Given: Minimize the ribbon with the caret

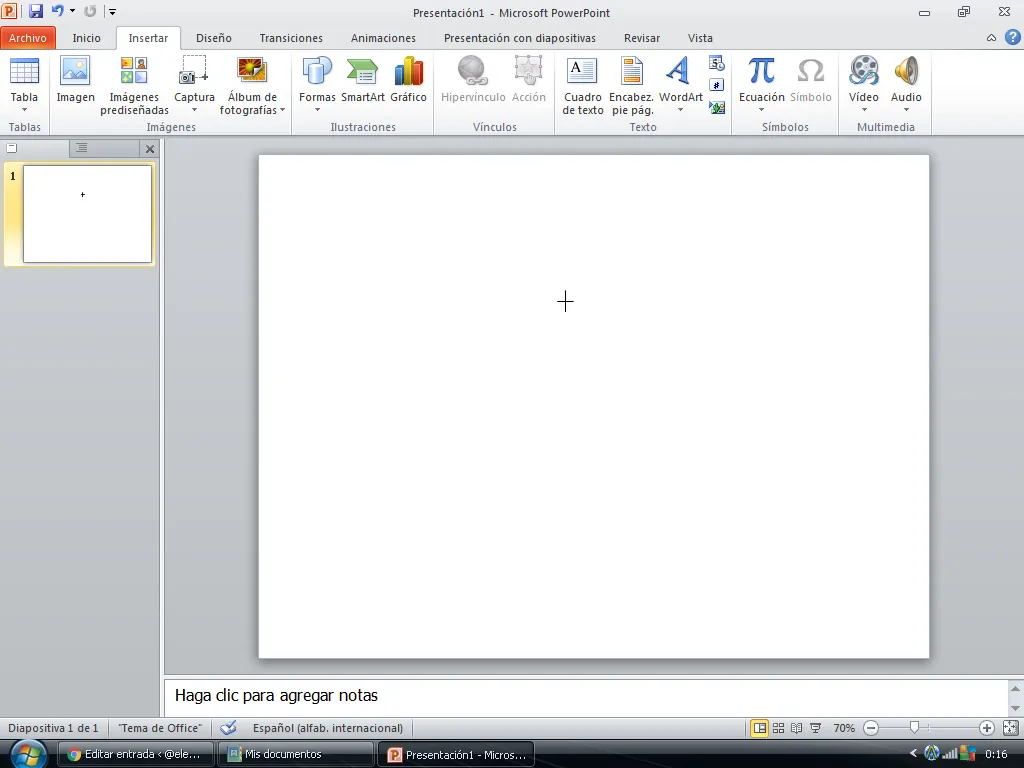Looking at the screenshot, I should coord(991,38).
